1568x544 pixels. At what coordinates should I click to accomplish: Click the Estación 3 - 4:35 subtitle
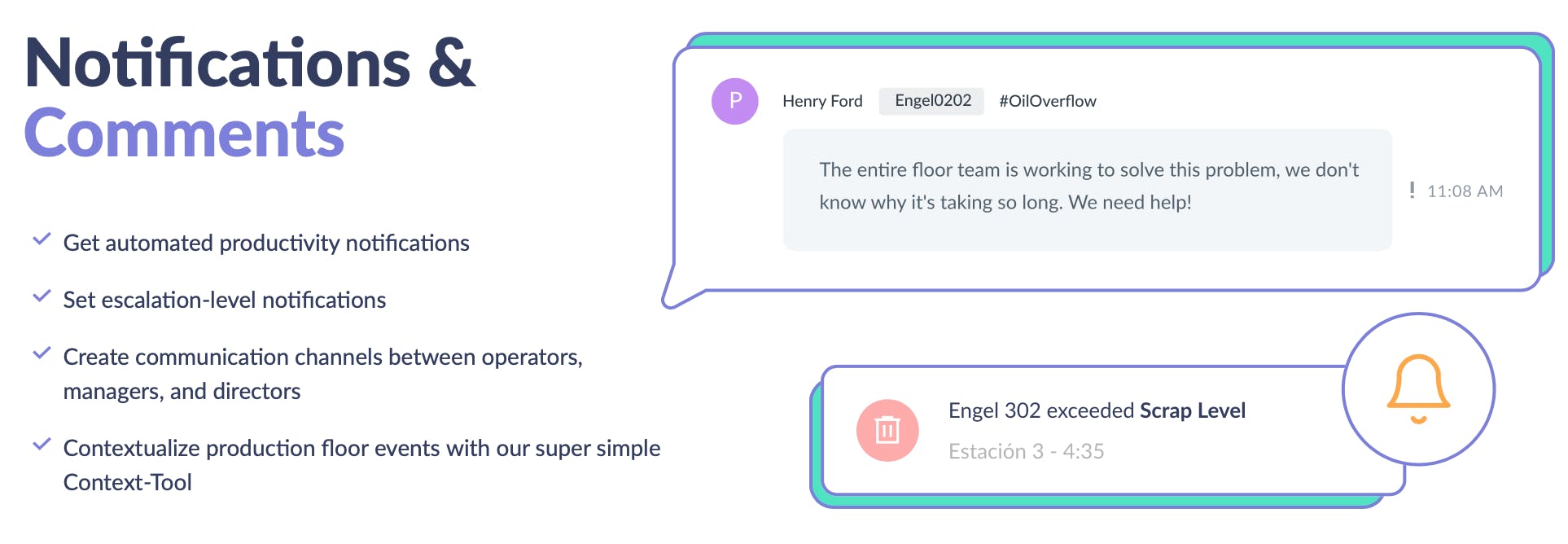[1026, 451]
